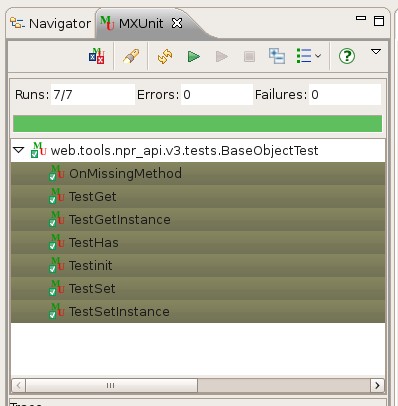Click the OnMissingMethod test status icon
Screen dimensions: 398x406
56,173
